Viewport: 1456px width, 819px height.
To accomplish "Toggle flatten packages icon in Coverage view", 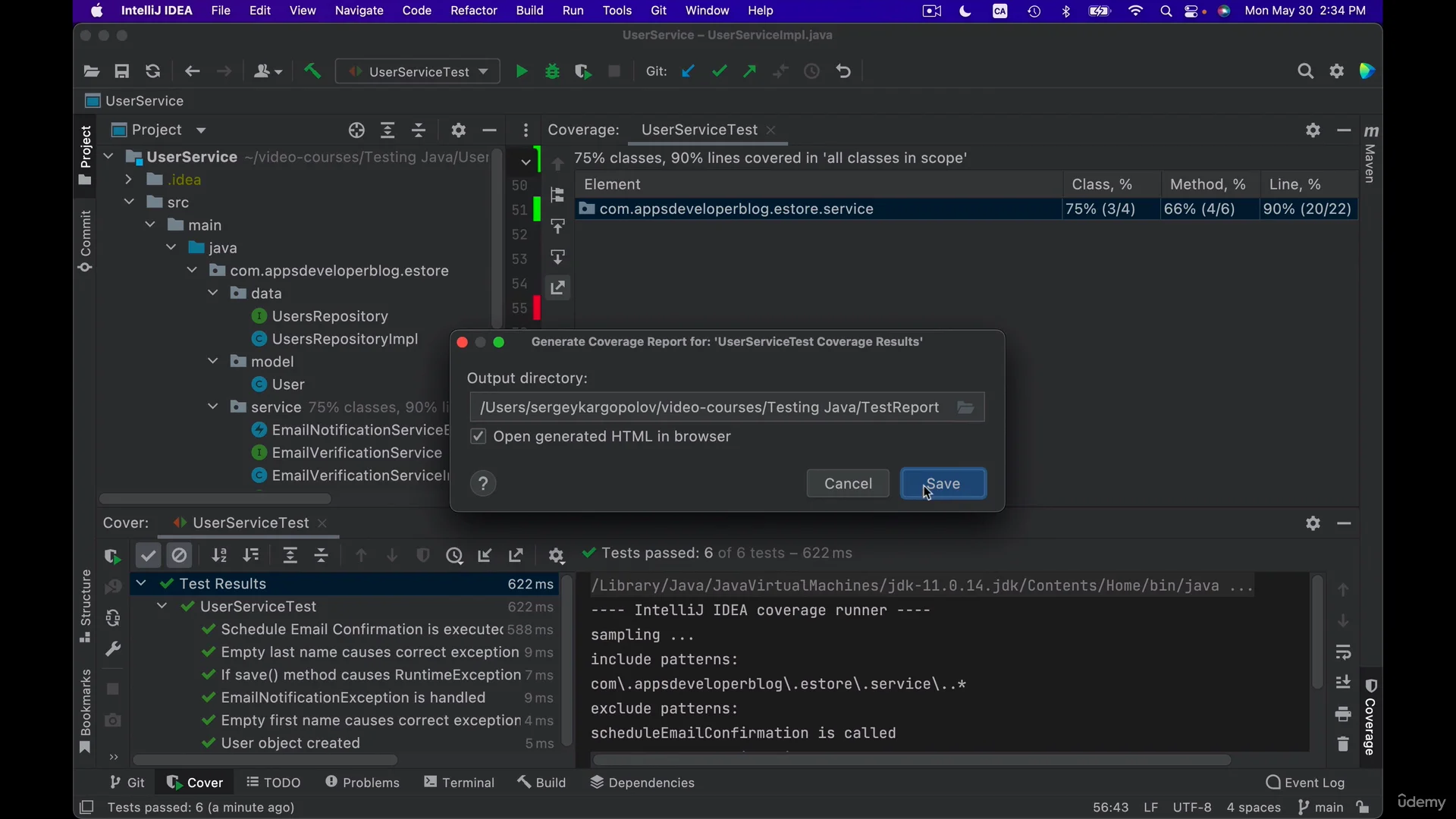I will tap(558, 196).
